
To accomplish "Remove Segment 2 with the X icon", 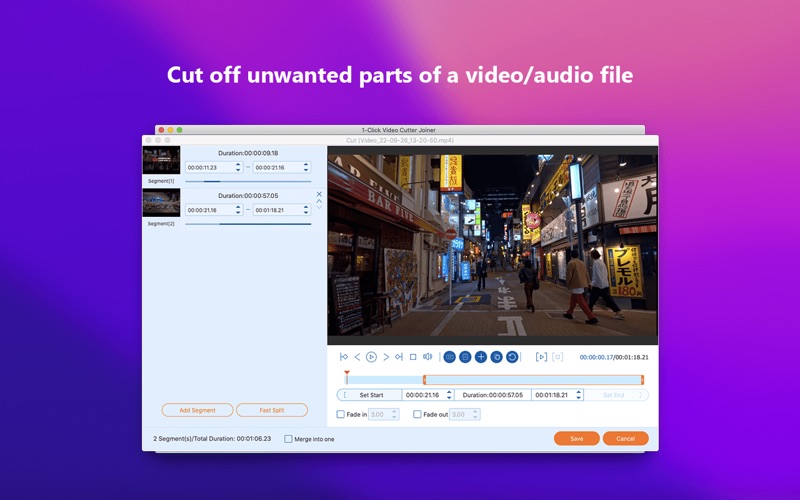I will click(x=319, y=194).
